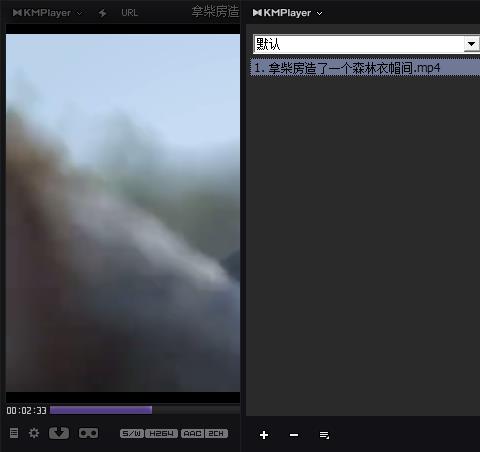480x452 pixels.
Task: Add a file with the plus icon
Action: (x=264, y=435)
